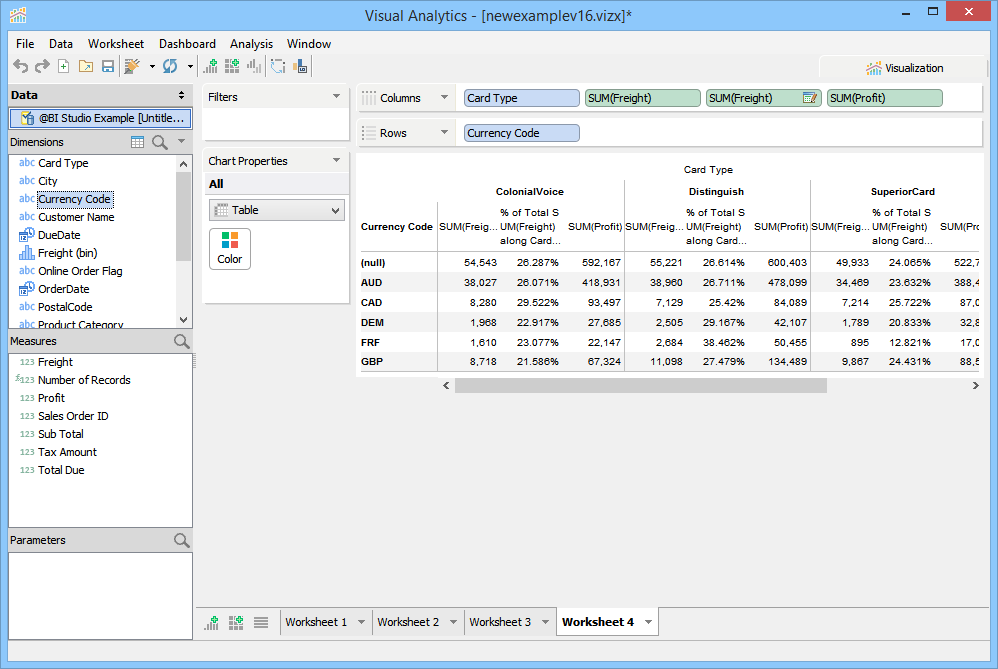The height and width of the screenshot is (669, 998).
Task: Open the Table chart type dropdown
Action: [277, 210]
